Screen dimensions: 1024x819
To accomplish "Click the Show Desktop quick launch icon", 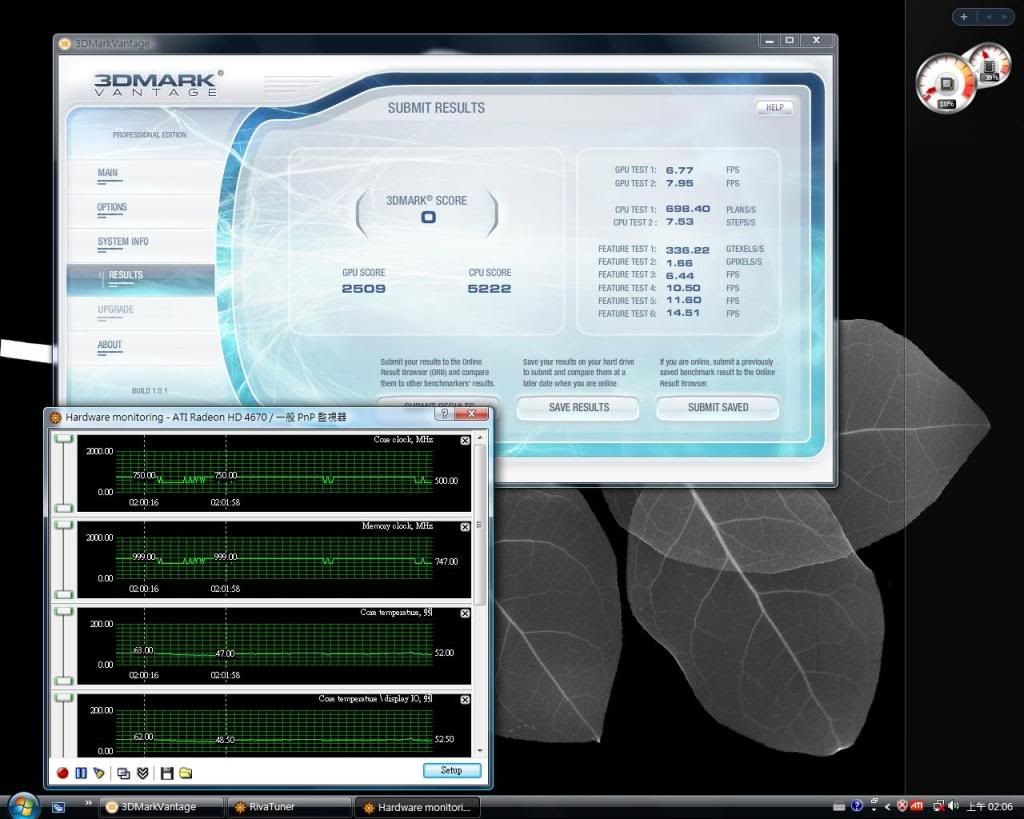I will pyautogui.click(x=58, y=807).
